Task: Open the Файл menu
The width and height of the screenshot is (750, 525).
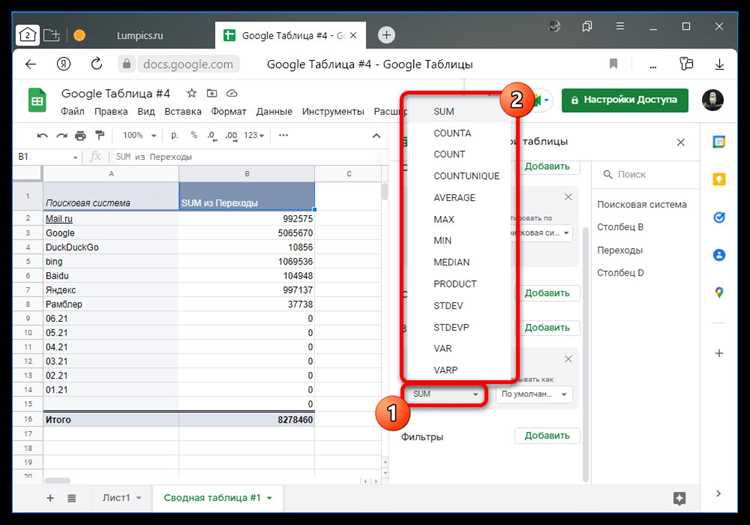Action: click(72, 111)
